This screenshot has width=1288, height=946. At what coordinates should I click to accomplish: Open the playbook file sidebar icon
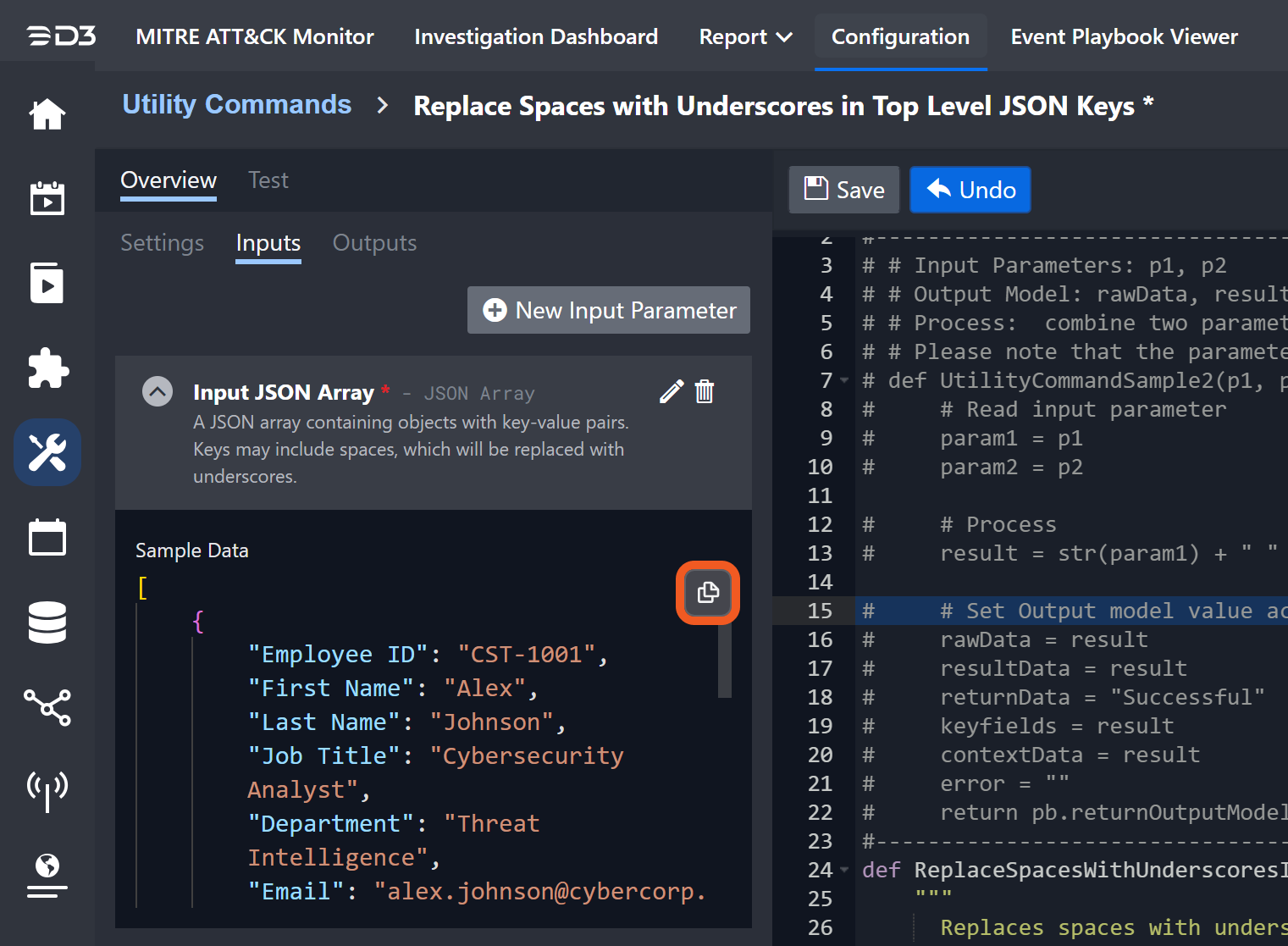click(47, 283)
